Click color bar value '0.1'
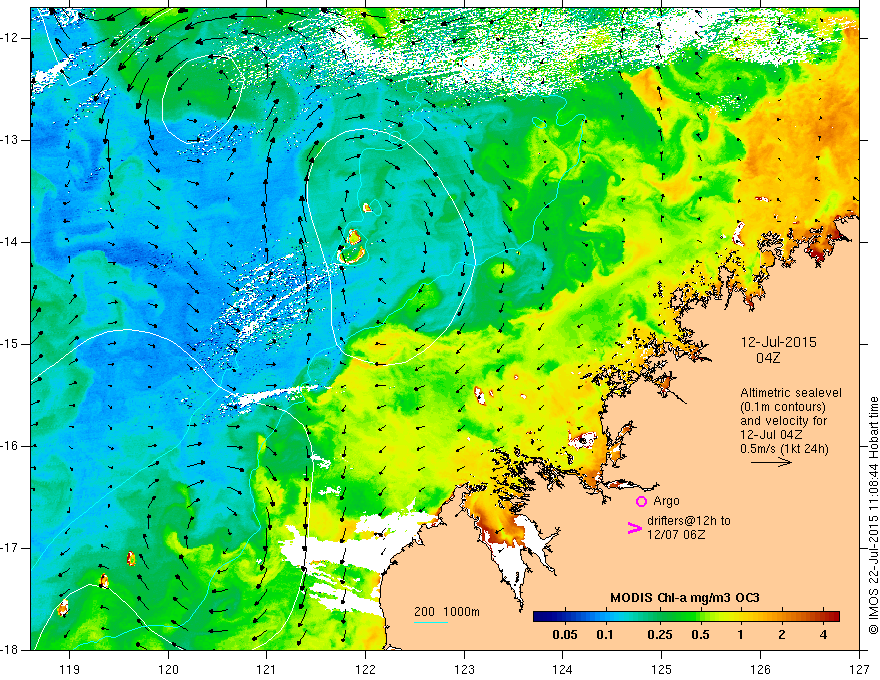Viewport: 880px width, 680px height. click(x=605, y=635)
